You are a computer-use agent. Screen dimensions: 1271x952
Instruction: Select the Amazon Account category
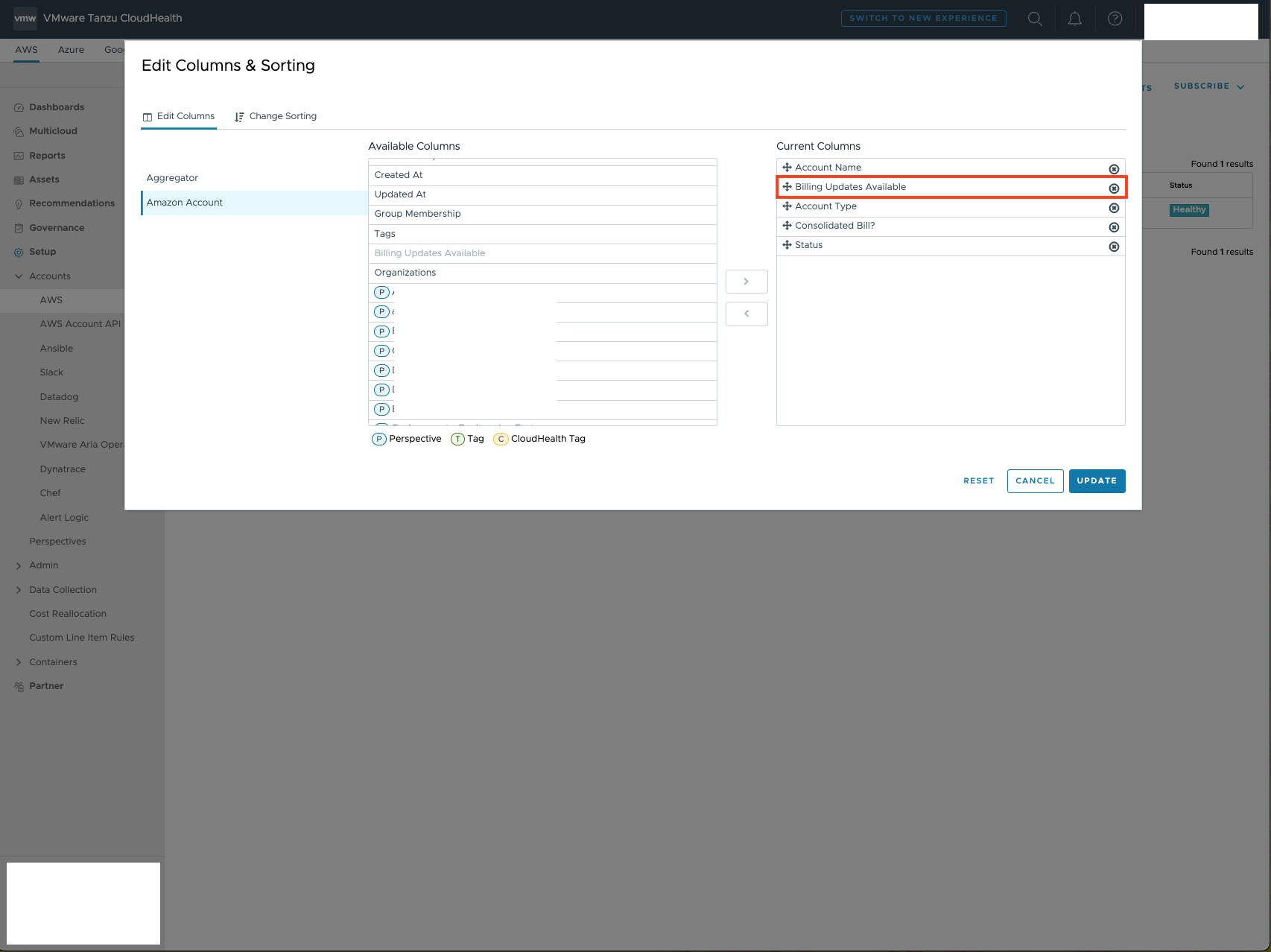tap(254, 203)
